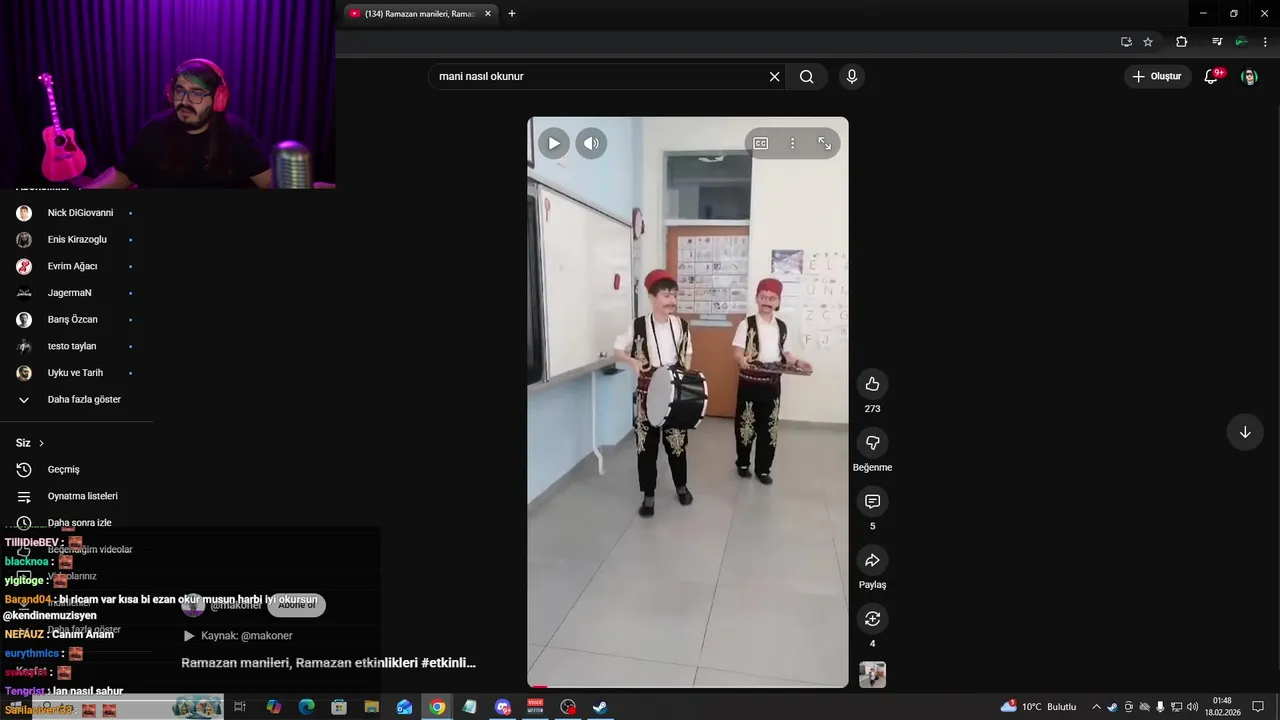1280x720 pixels.
Task: Open Enis Kirazoglu subscription
Action: click(x=76, y=240)
